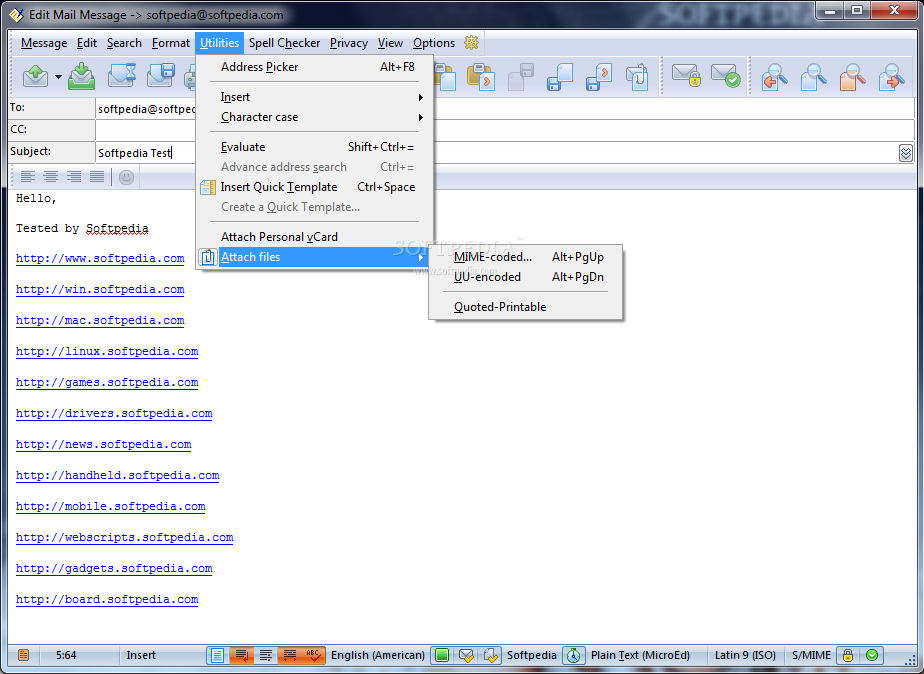The height and width of the screenshot is (674, 924).
Task: Open the http://handheld.softpedia.com link
Action: click(x=118, y=475)
